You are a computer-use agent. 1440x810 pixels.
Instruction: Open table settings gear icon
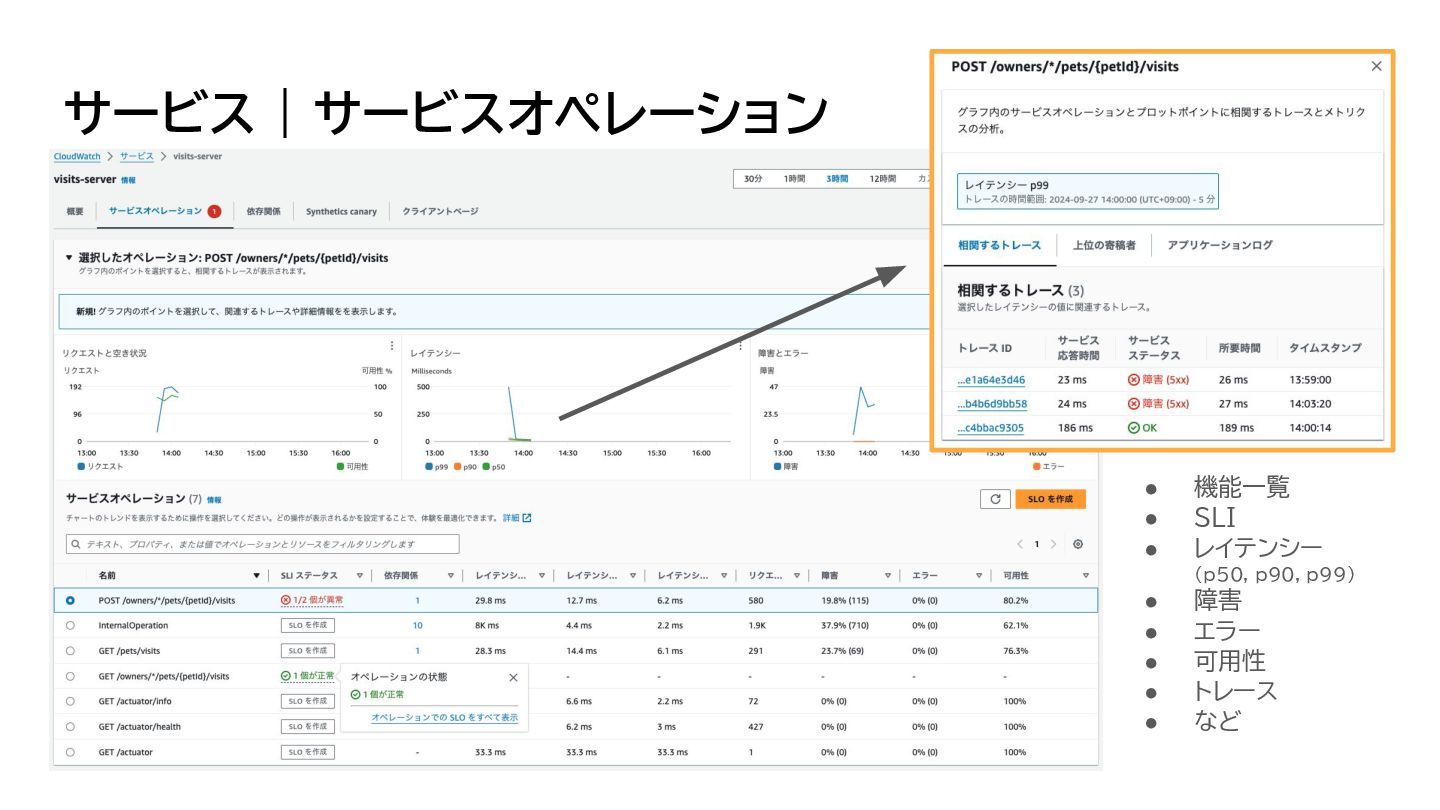pos(1077,544)
